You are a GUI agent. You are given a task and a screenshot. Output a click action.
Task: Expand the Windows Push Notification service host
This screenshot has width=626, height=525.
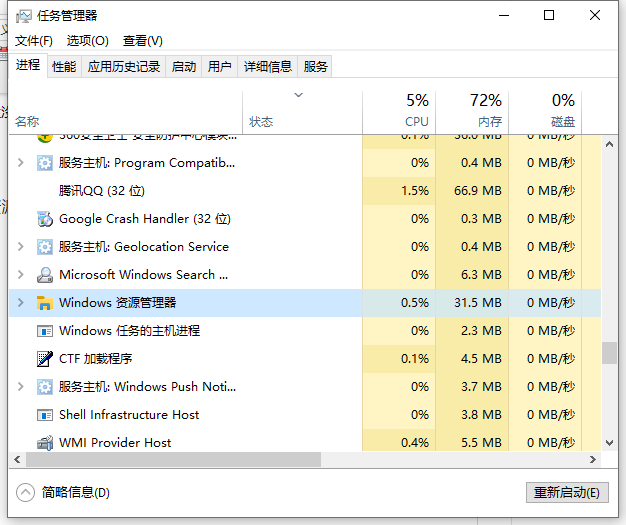tap(20, 387)
